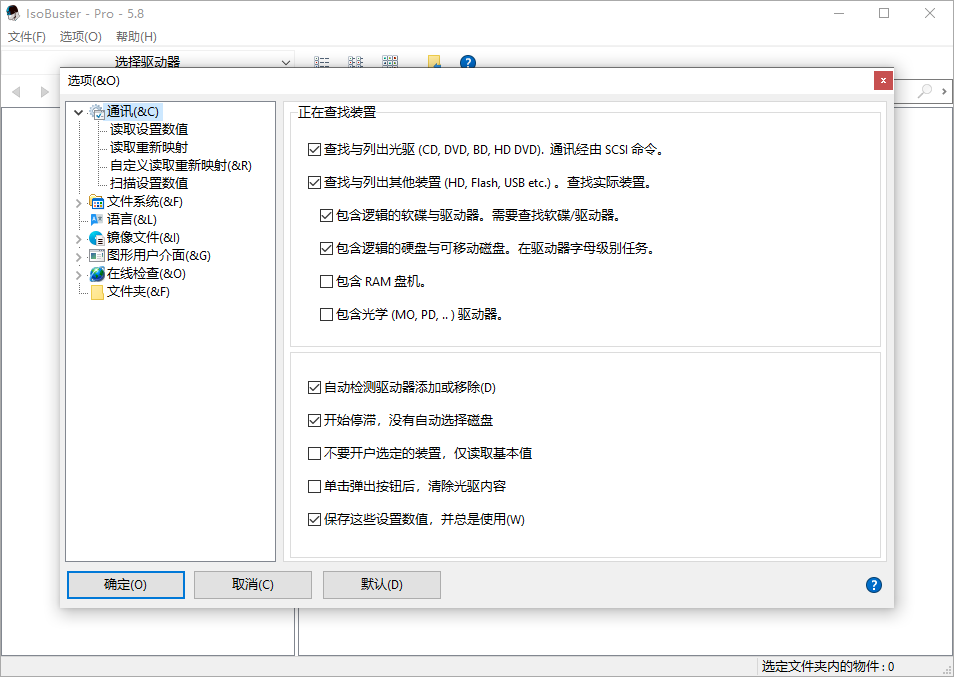Open the 选项(O) menu
Screen dimensions: 954x677
tap(80, 37)
